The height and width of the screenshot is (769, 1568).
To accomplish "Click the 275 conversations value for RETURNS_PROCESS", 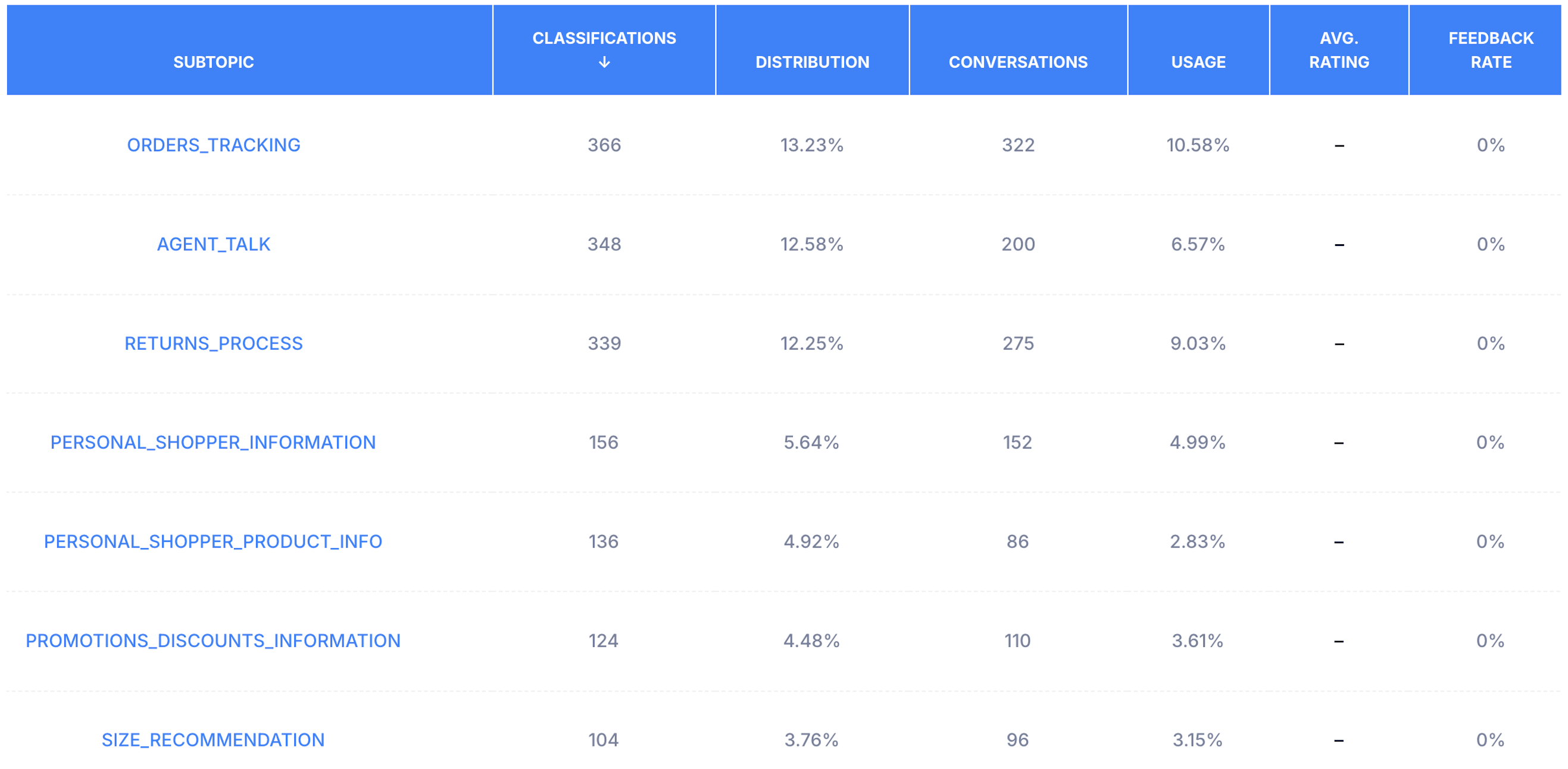I will [x=1018, y=344].
